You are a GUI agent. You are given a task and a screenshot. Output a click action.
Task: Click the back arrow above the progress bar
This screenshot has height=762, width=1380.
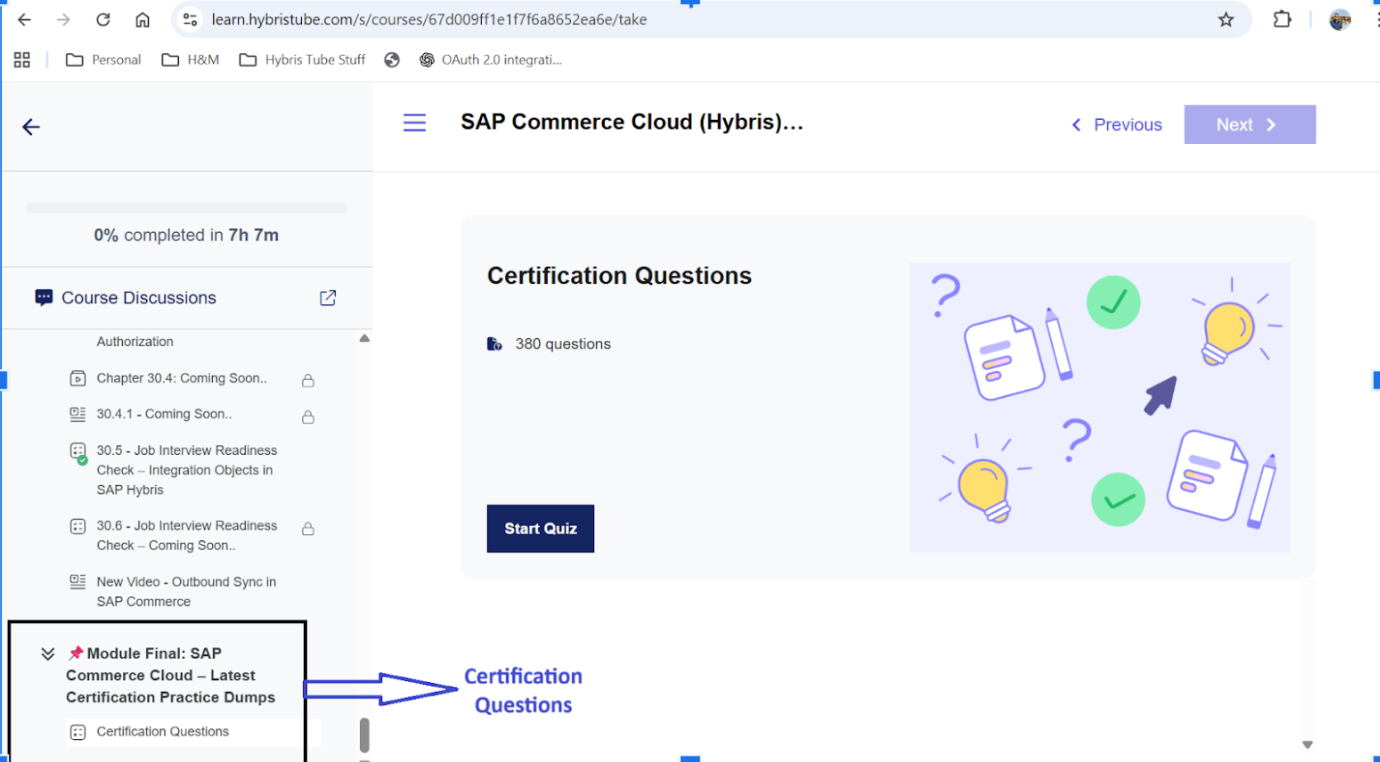(x=30, y=127)
